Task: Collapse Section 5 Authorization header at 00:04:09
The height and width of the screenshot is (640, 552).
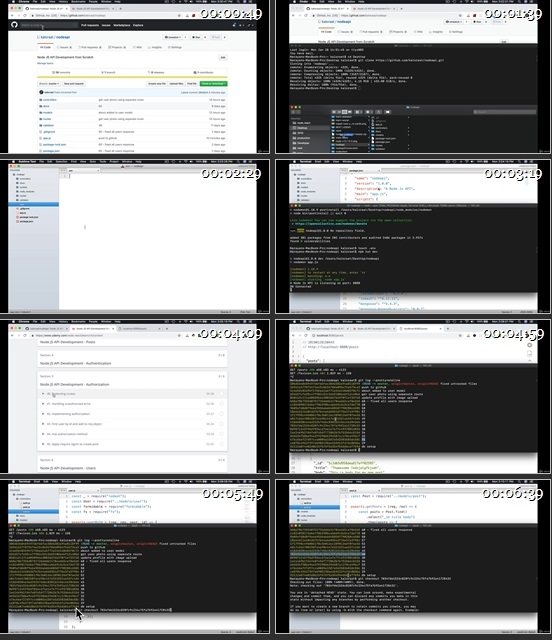Action: click(132, 380)
